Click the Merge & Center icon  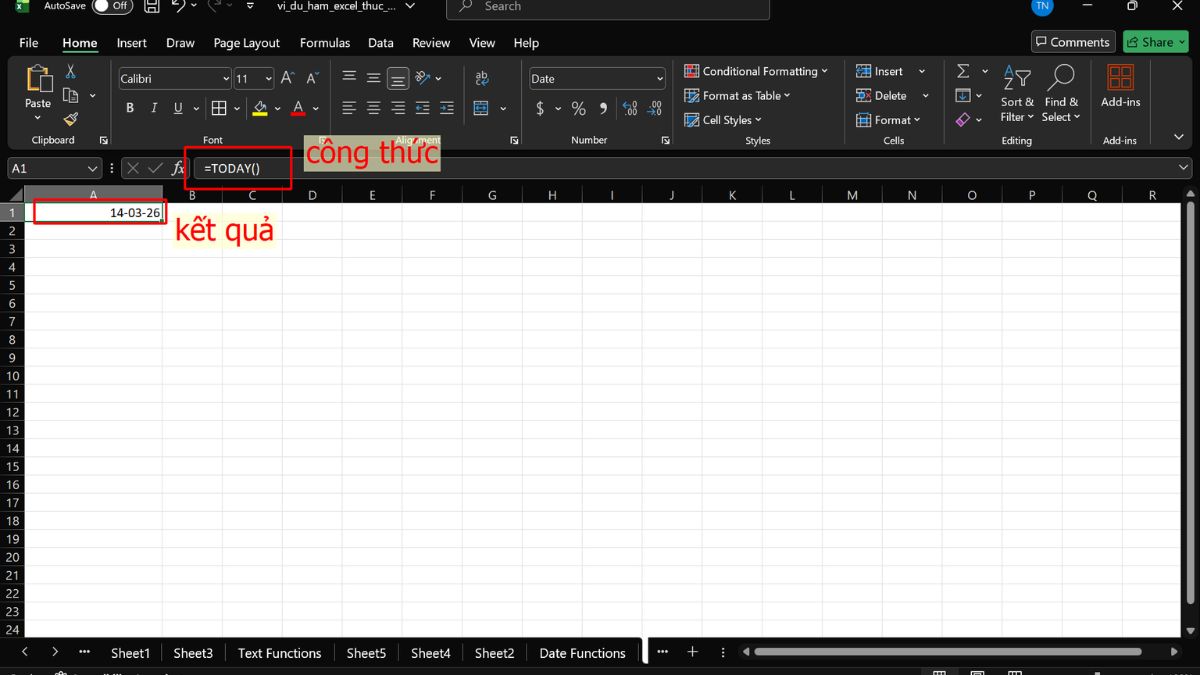click(x=481, y=108)
